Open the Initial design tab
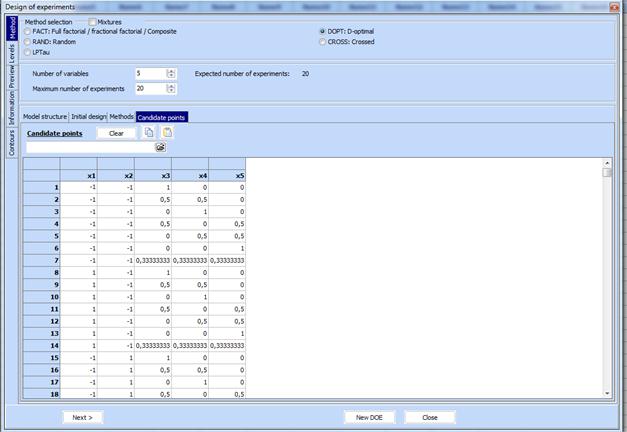Image resolution: width=627 pixels, height=432 pixels. [88, 117]
